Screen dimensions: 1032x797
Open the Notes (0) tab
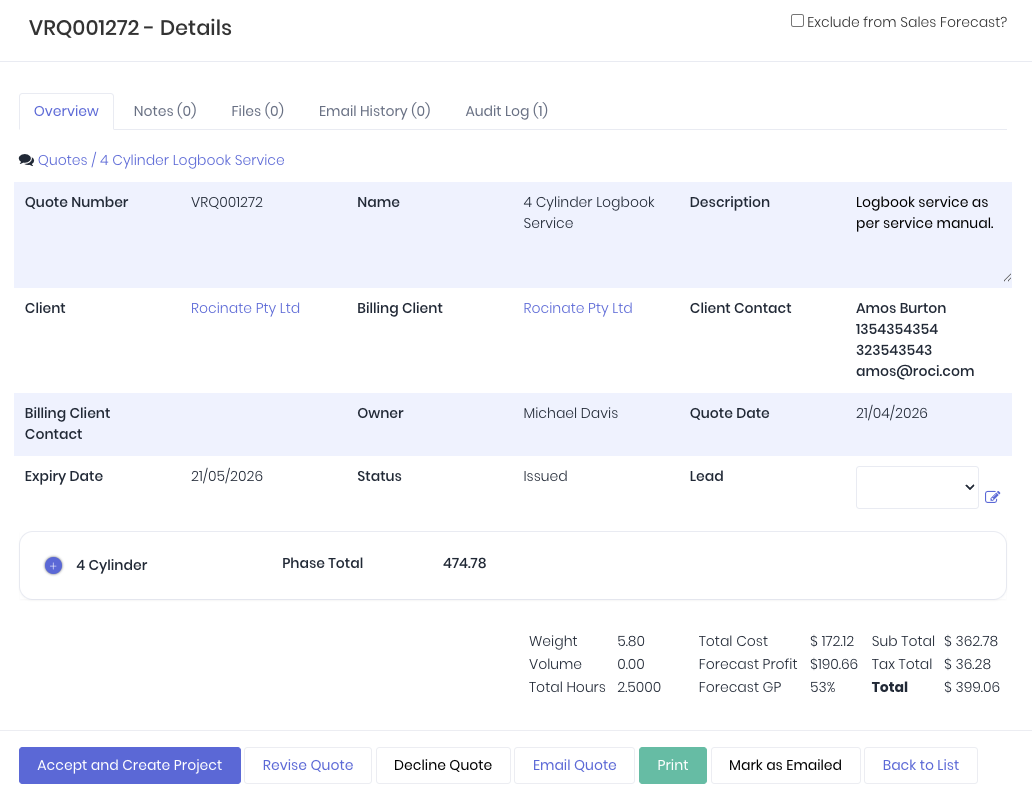coord(165,111)
